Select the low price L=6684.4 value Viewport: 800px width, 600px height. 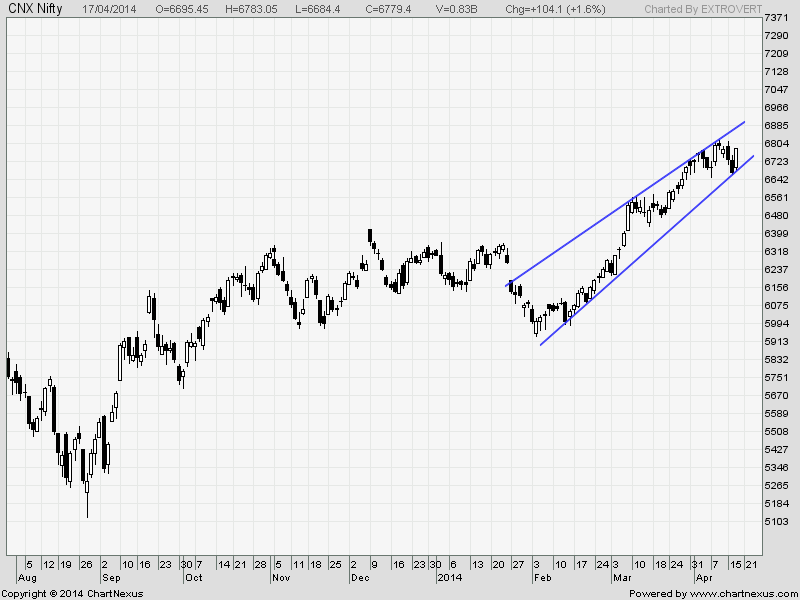click(329, 8)
